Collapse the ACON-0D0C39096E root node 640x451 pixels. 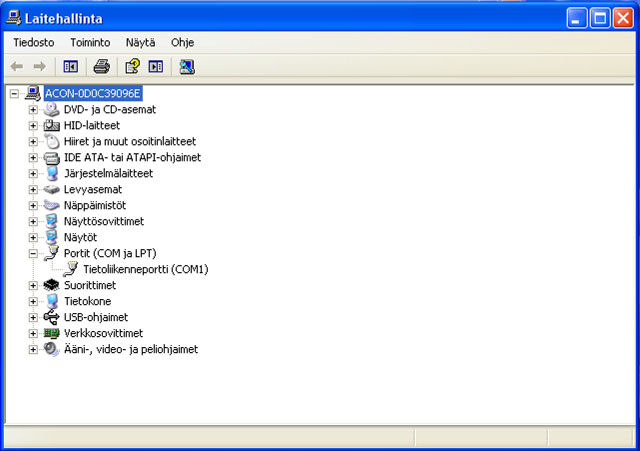tap(14, 94)
